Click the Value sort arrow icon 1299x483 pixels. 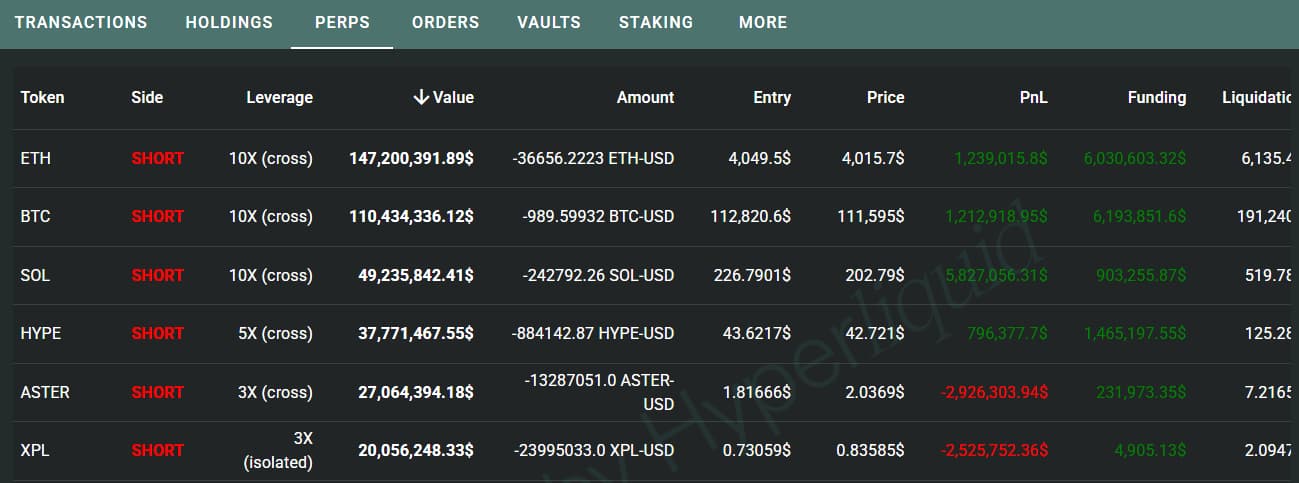421,97
